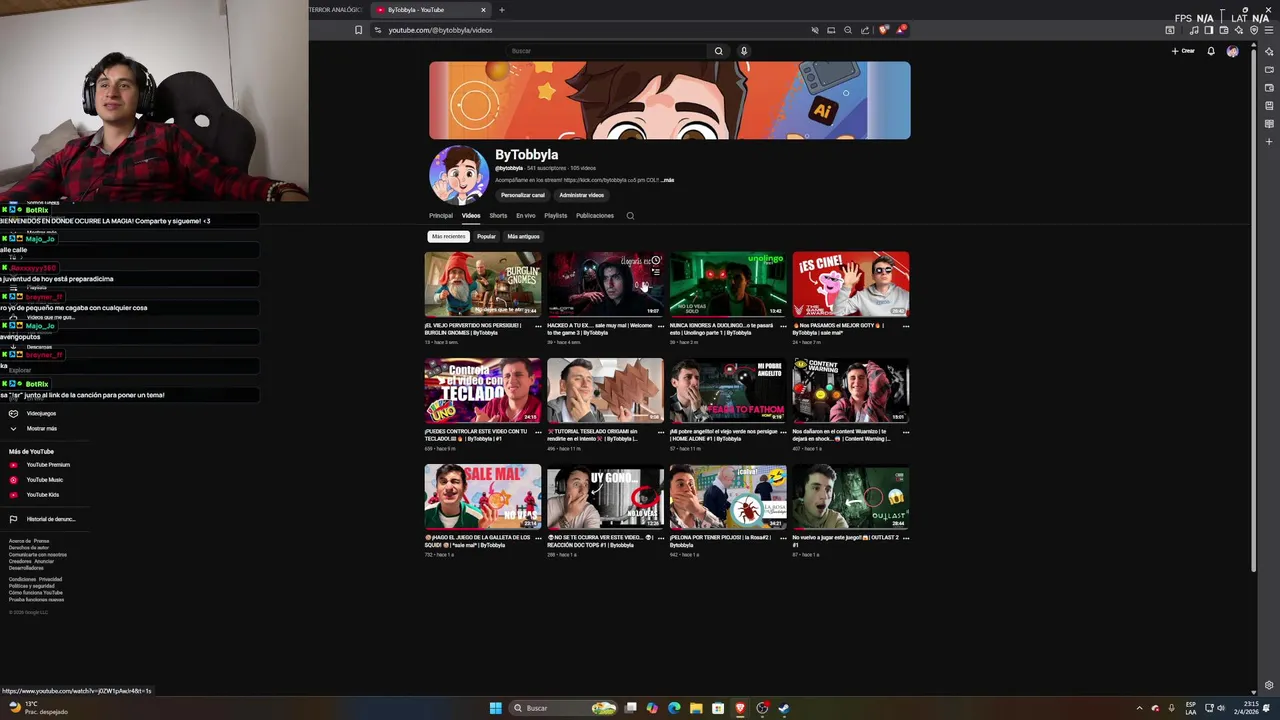Switch to the En vivo channel tab

coord(526,216)
